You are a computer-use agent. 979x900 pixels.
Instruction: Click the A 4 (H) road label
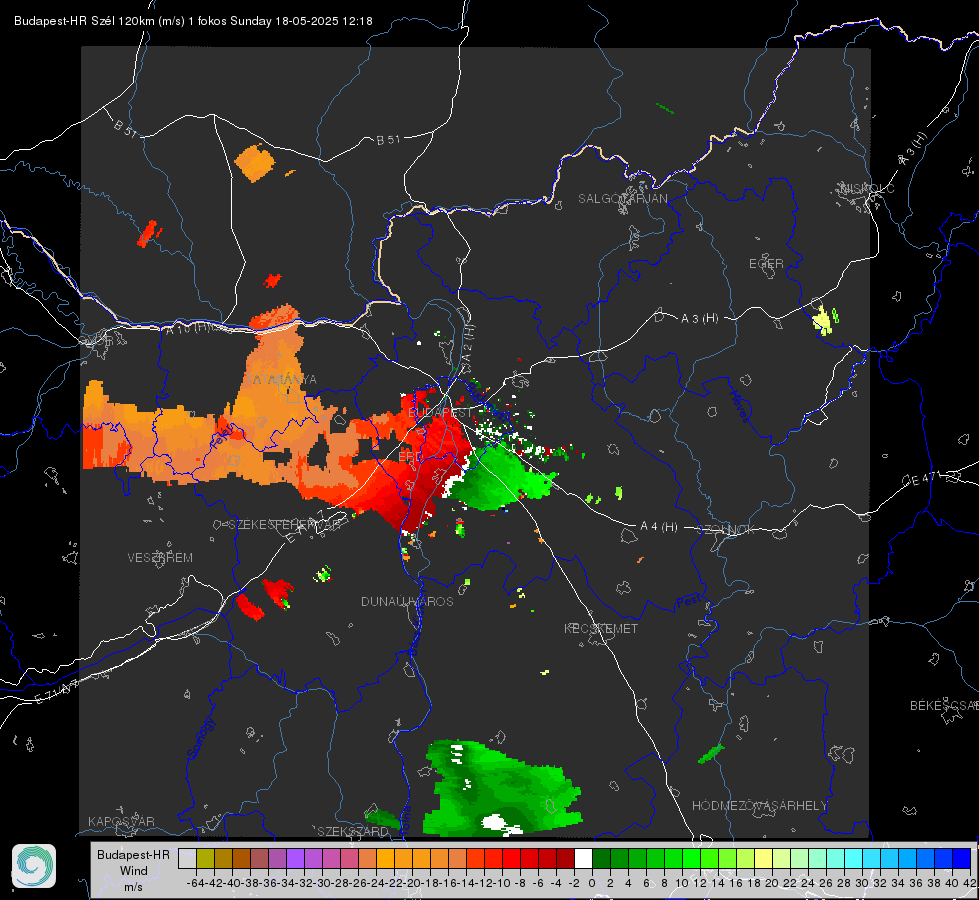tap(659, 527)
